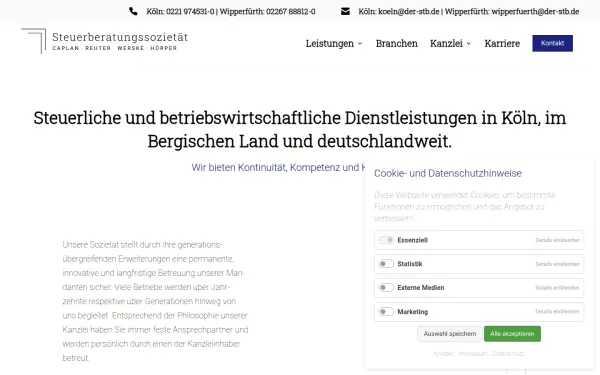Click the cookie notice text Diese Webseite verwendet Cookies
This screenshot has width=600, height=375.
coord(465,207)
